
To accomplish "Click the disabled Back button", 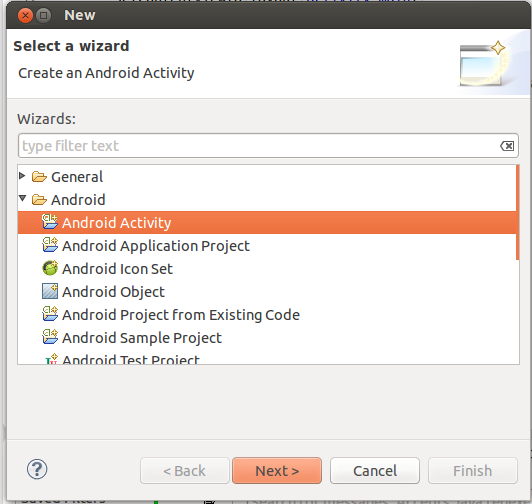I will (x=185, y=470).
